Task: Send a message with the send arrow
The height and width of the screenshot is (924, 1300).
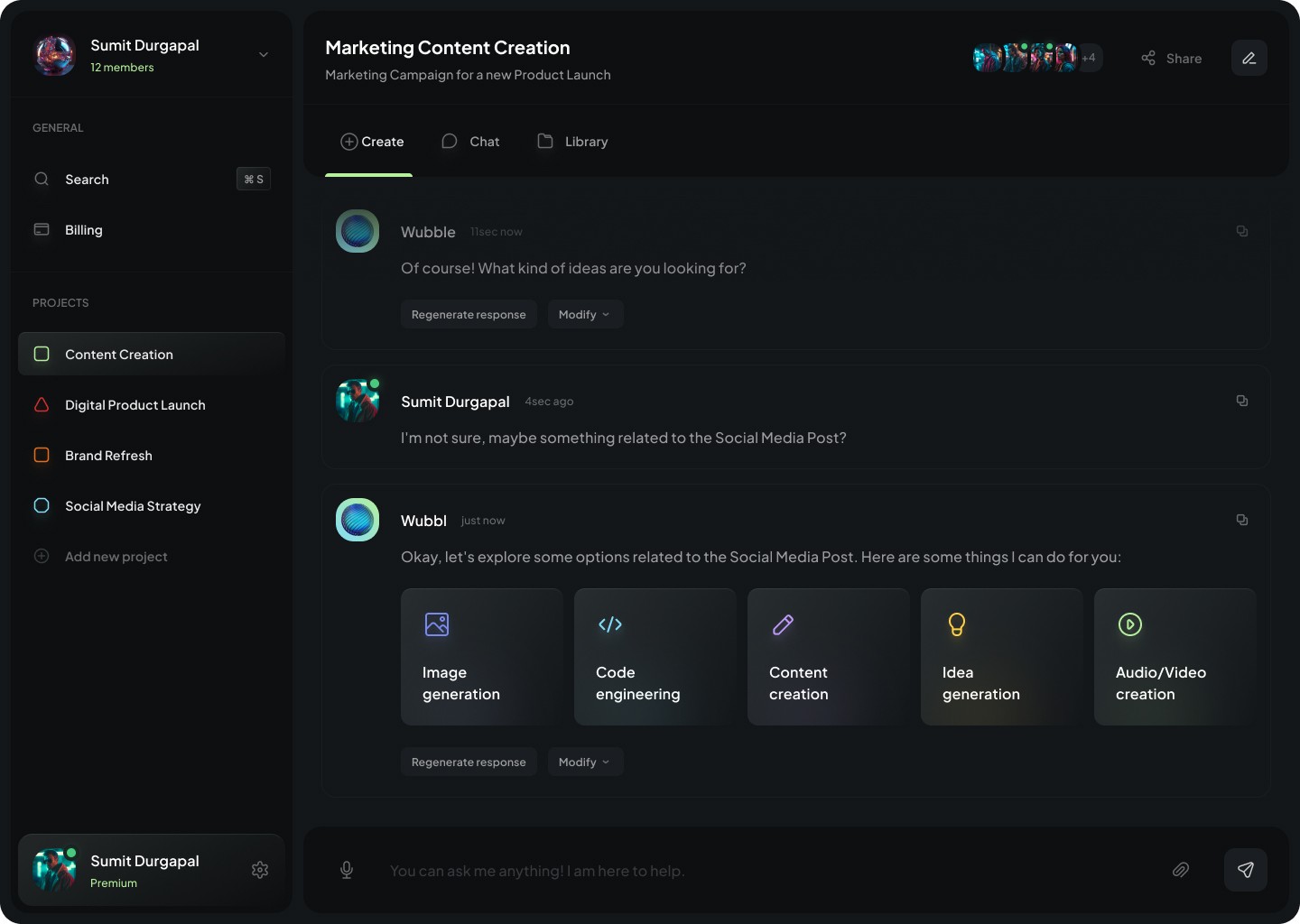Action: tap(1246, 870)
